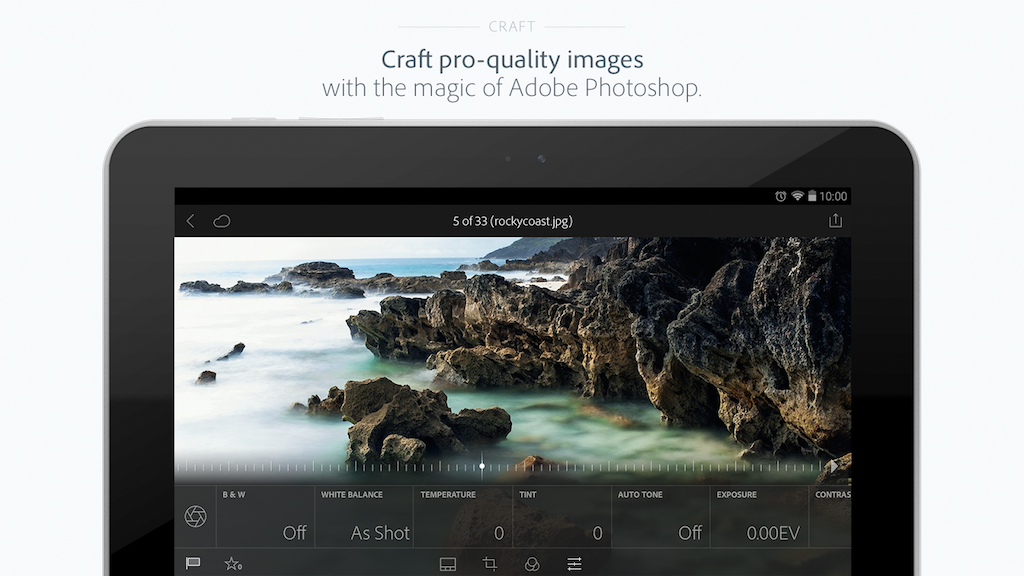Screen dimensions: 1024x576
Task: Click the white slider handle on the scale
Action: click(x=482, y=466)
